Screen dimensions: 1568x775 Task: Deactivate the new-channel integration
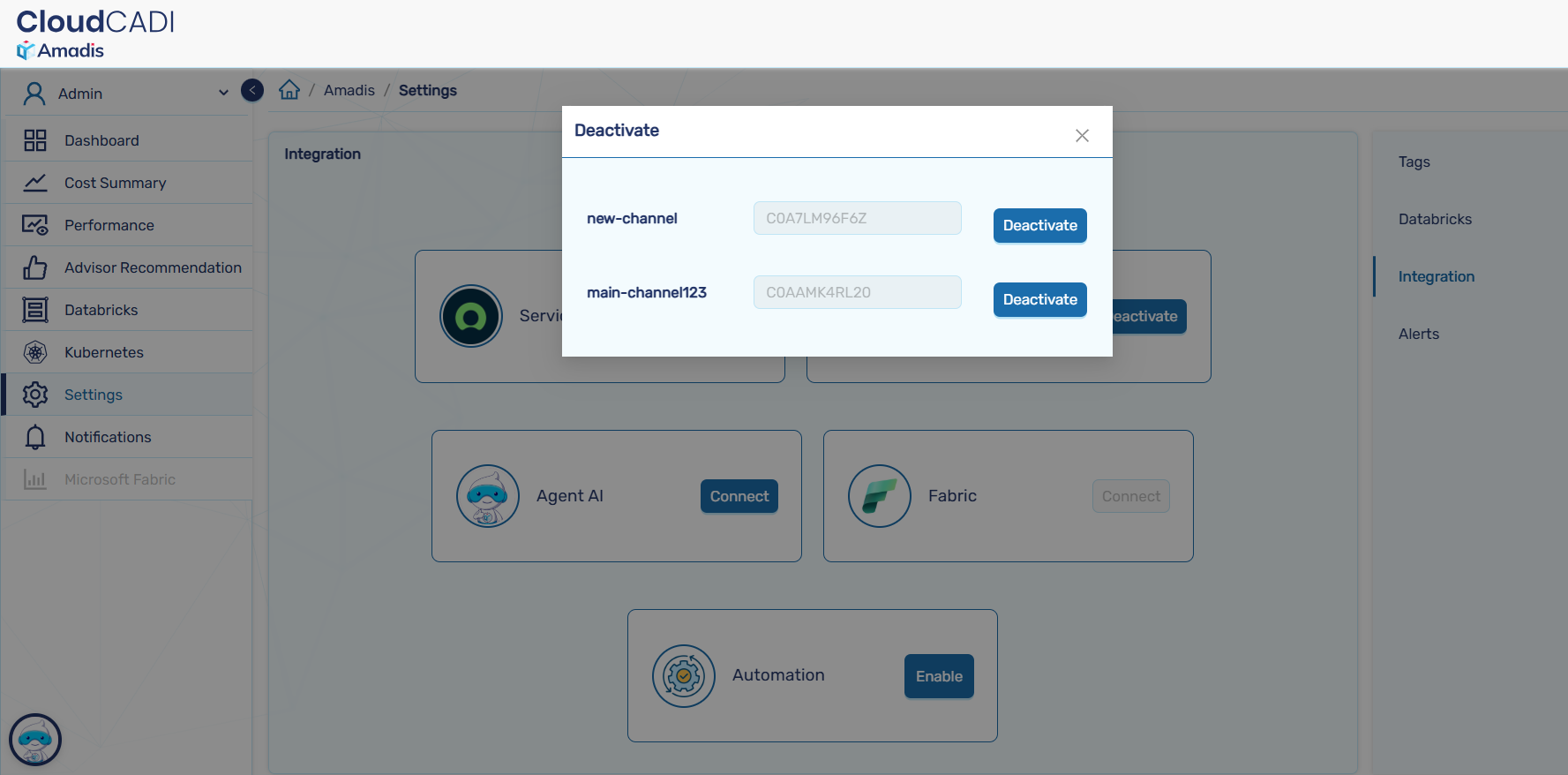[1039, 225]
